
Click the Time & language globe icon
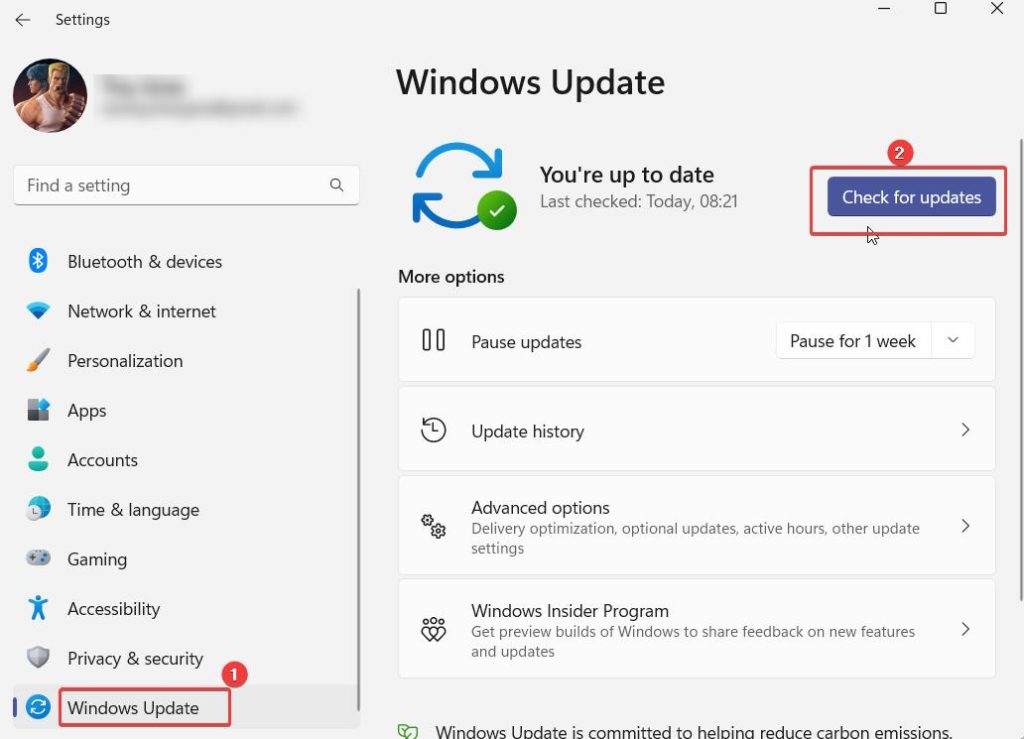click(x=38, y=509)
